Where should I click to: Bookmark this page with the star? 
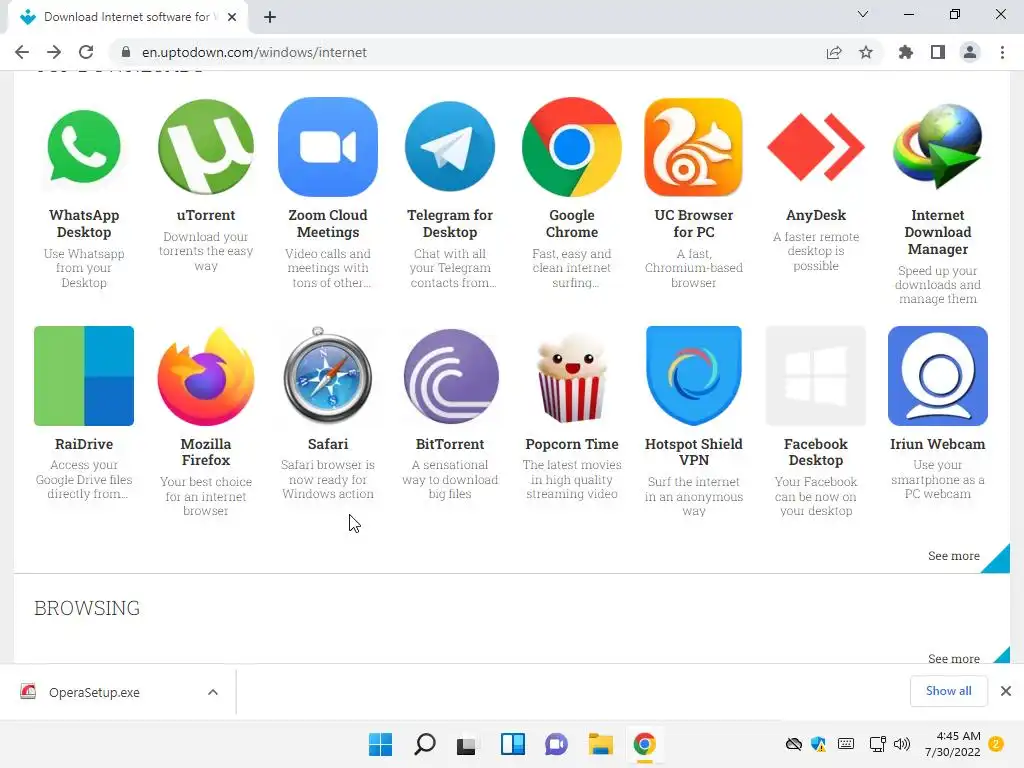click(x=866, y=52)
